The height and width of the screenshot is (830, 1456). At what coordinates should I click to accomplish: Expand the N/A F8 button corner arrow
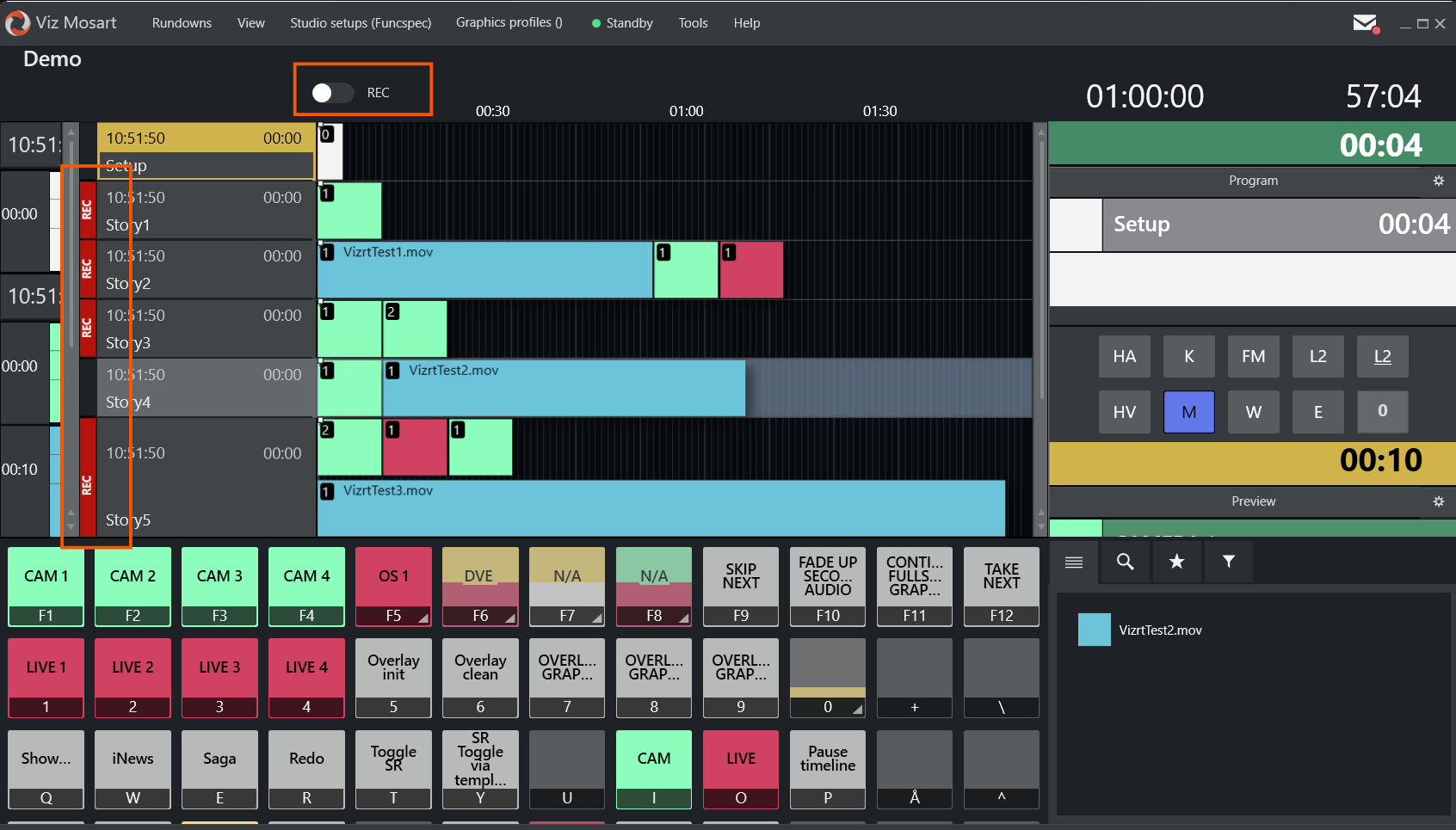(683, 618)
